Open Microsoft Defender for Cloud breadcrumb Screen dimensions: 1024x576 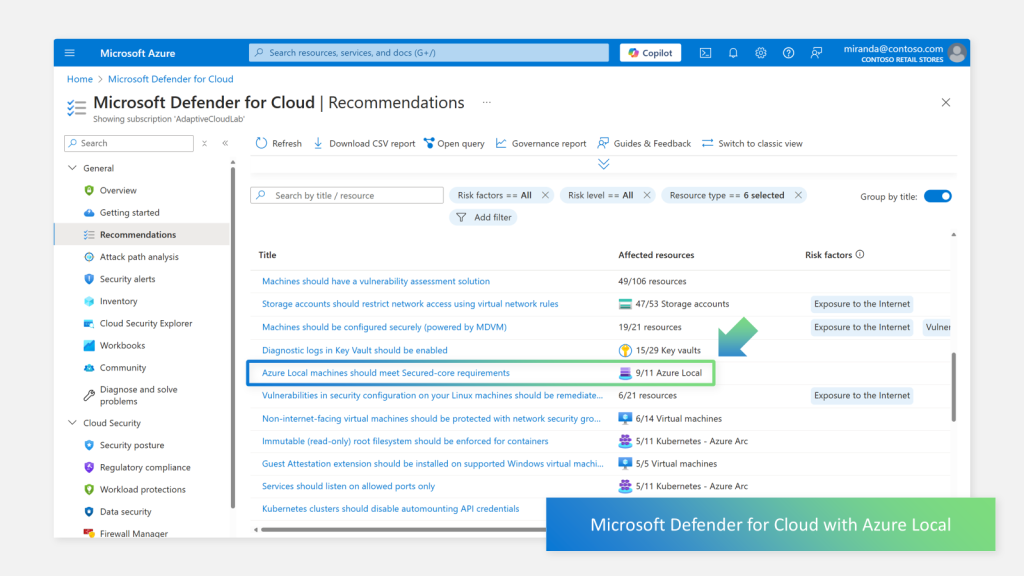(x=170, y=79)
